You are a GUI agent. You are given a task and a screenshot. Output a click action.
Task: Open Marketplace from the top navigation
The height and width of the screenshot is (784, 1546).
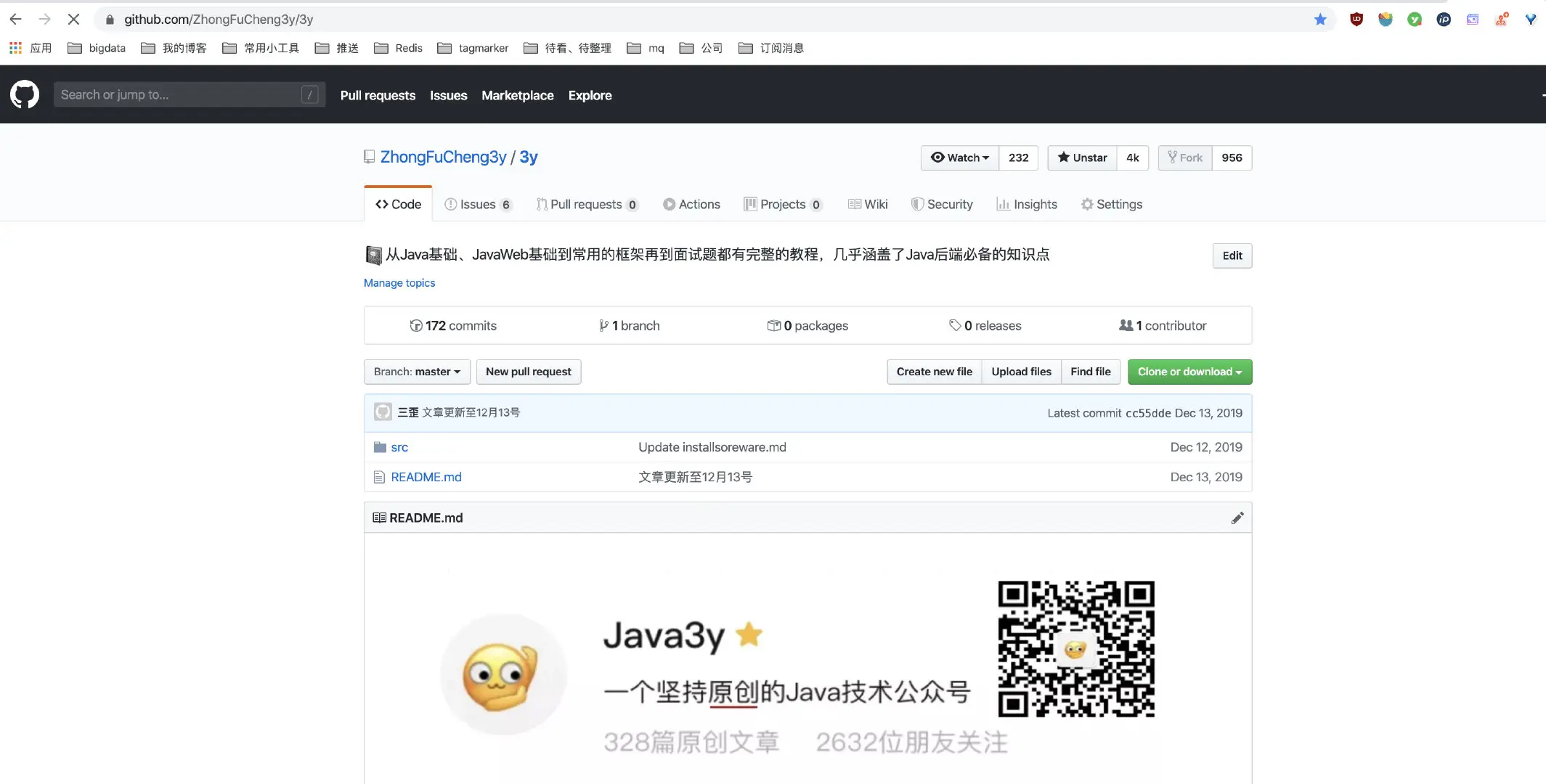tap(517, 95)
